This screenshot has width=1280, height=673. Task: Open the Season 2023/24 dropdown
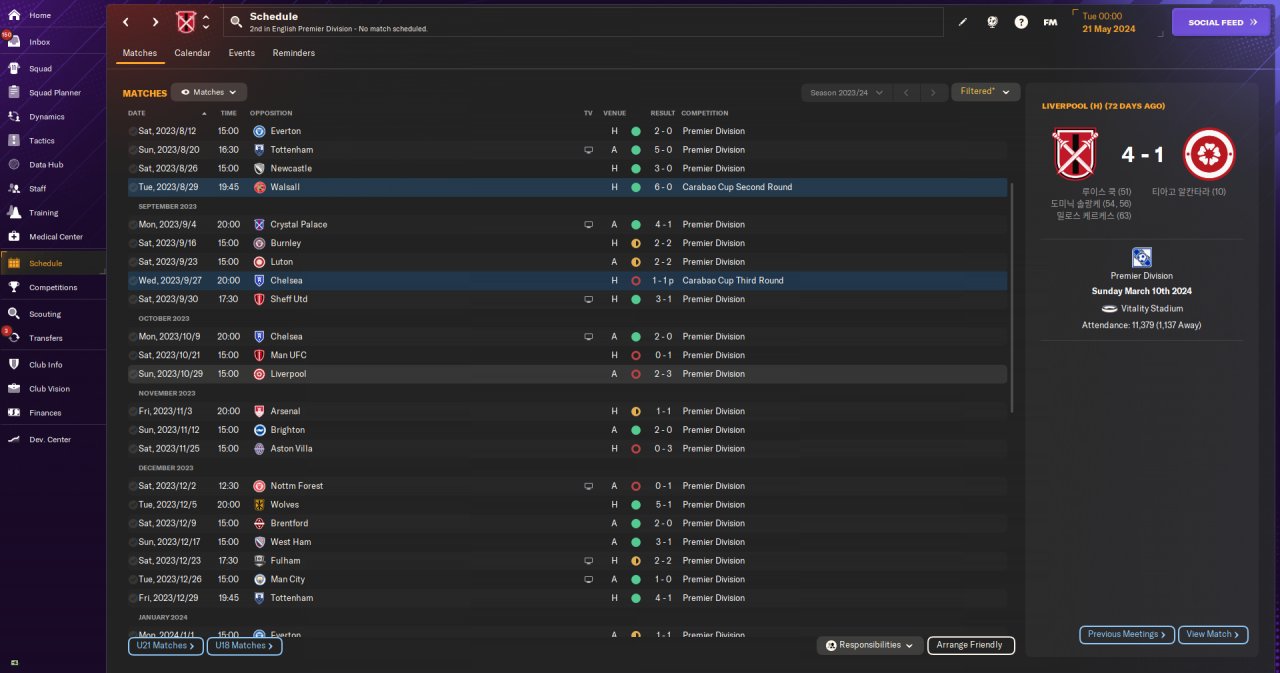(x=846, y=92)
